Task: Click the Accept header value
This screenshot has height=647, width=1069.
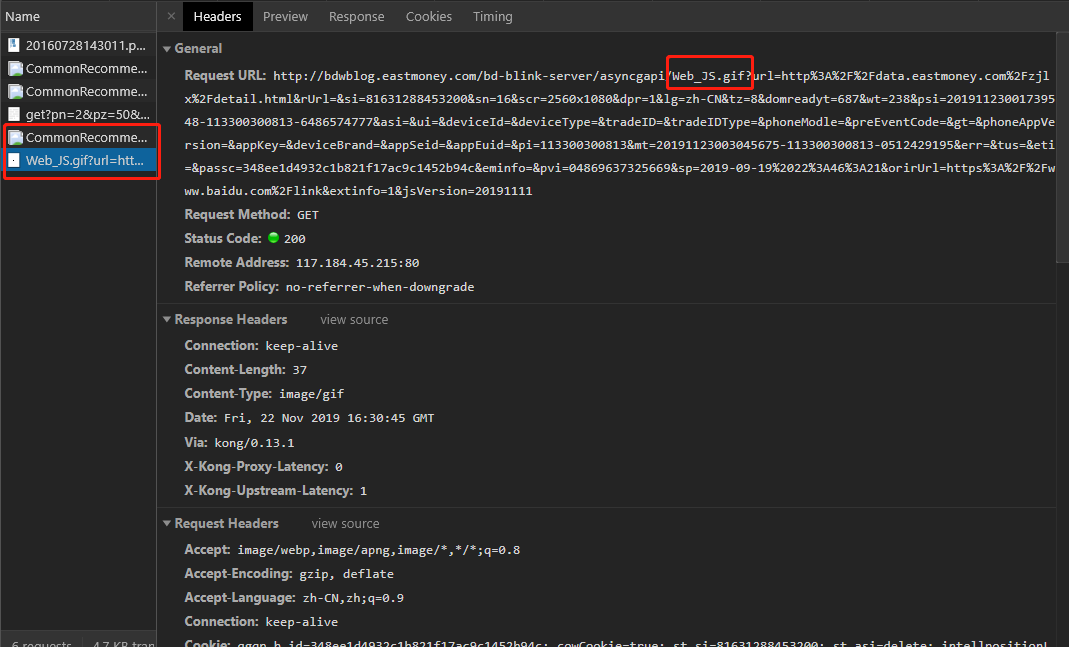Action: tap(378, 550)
